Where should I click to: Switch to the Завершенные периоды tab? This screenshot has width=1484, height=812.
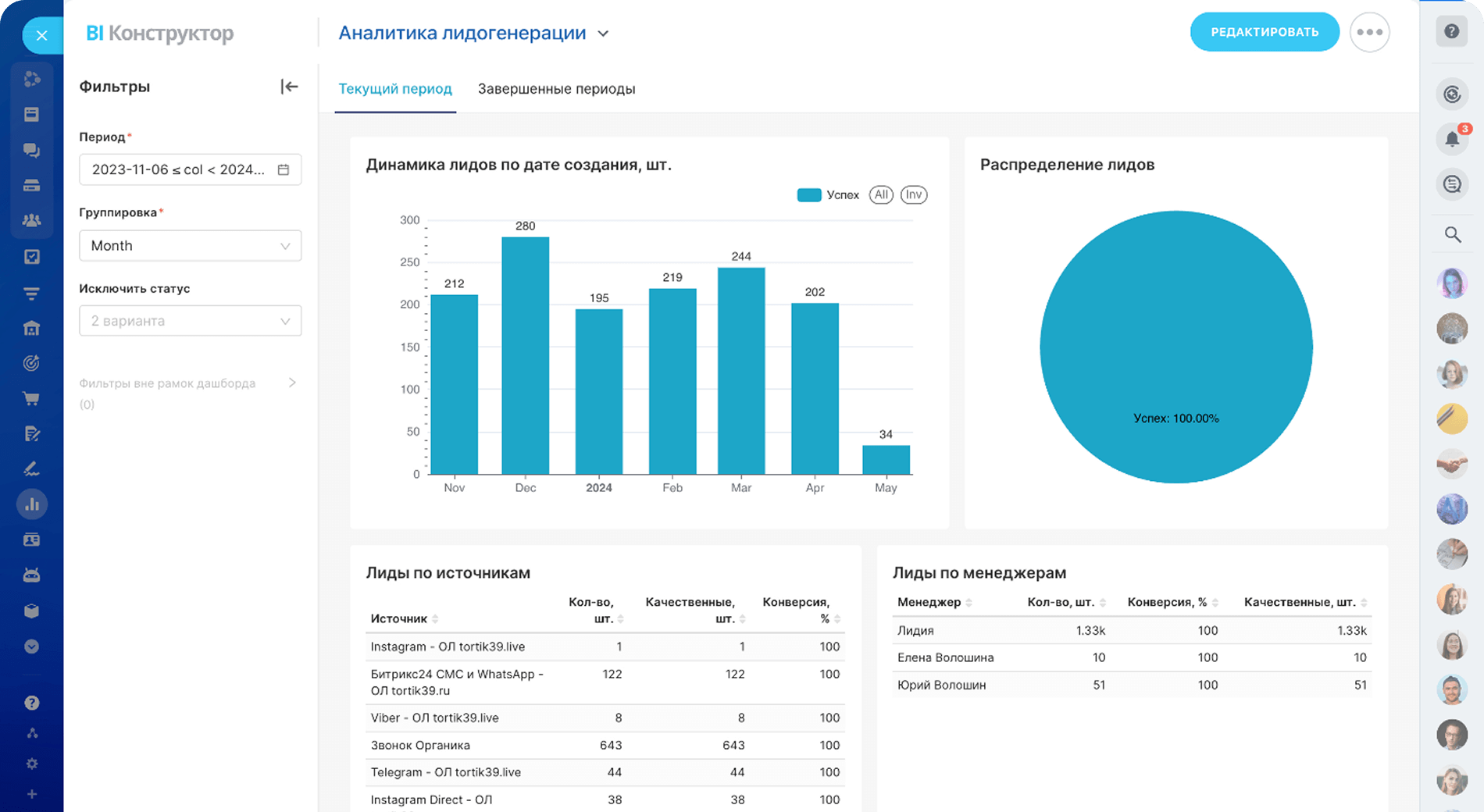tap(556, 89)
